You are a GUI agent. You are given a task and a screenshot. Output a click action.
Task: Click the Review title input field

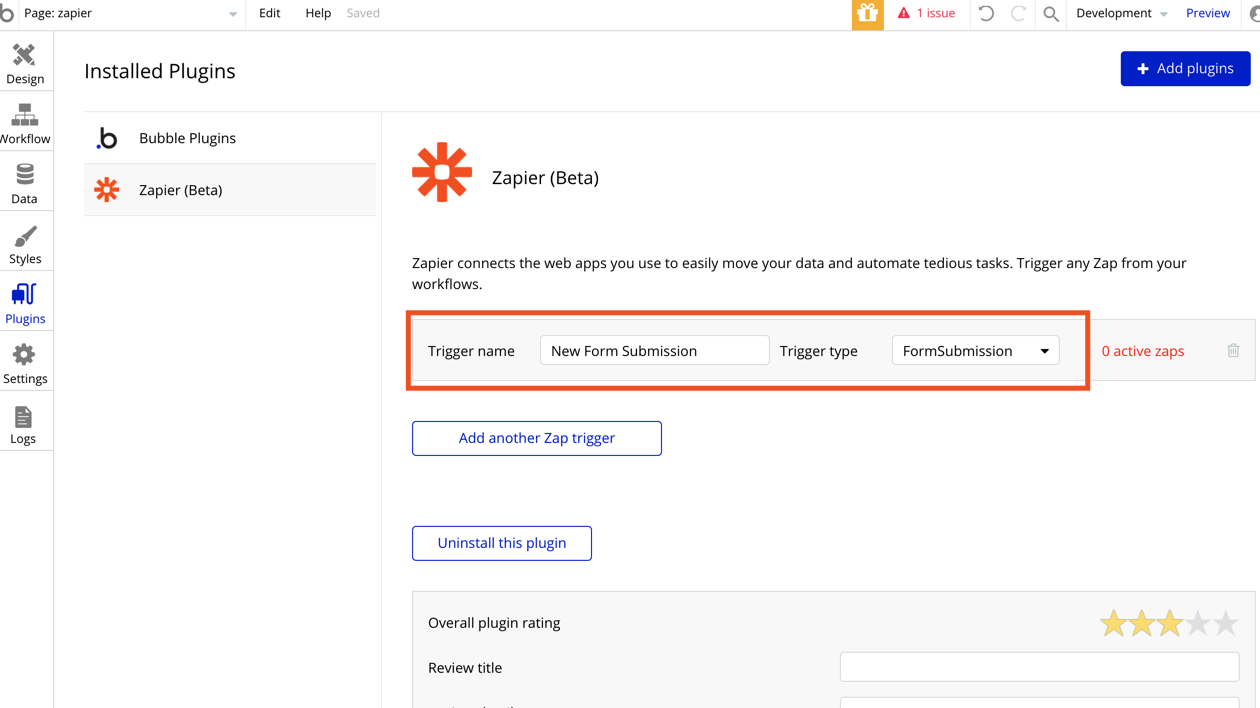coord(1039,667)
